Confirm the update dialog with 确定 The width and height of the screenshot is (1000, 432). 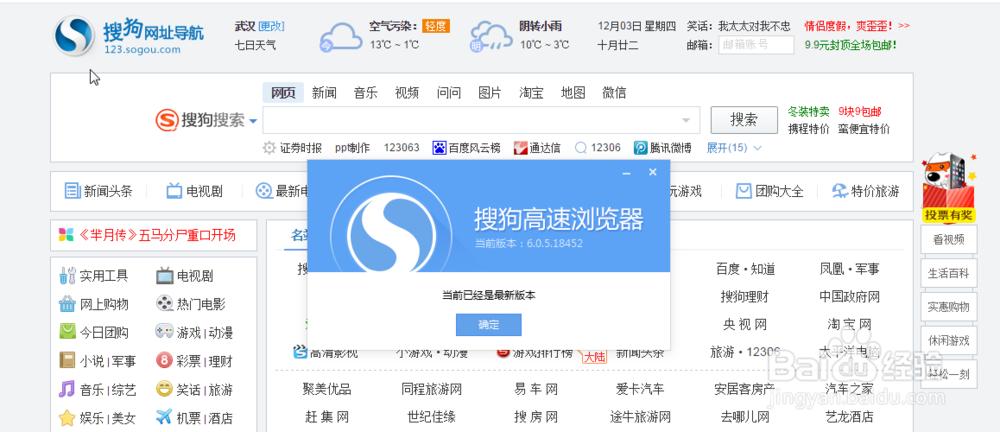point(489,325)
